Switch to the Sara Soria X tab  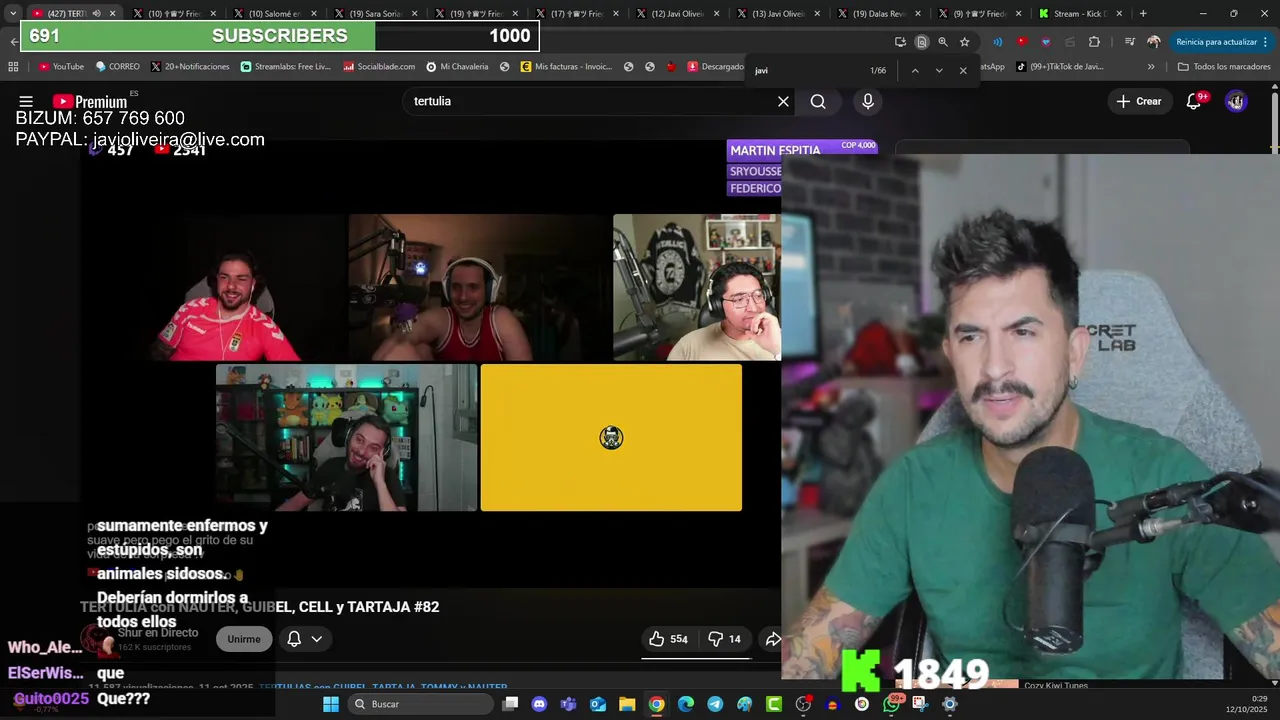pyautogui.click(x=375, y=14)
